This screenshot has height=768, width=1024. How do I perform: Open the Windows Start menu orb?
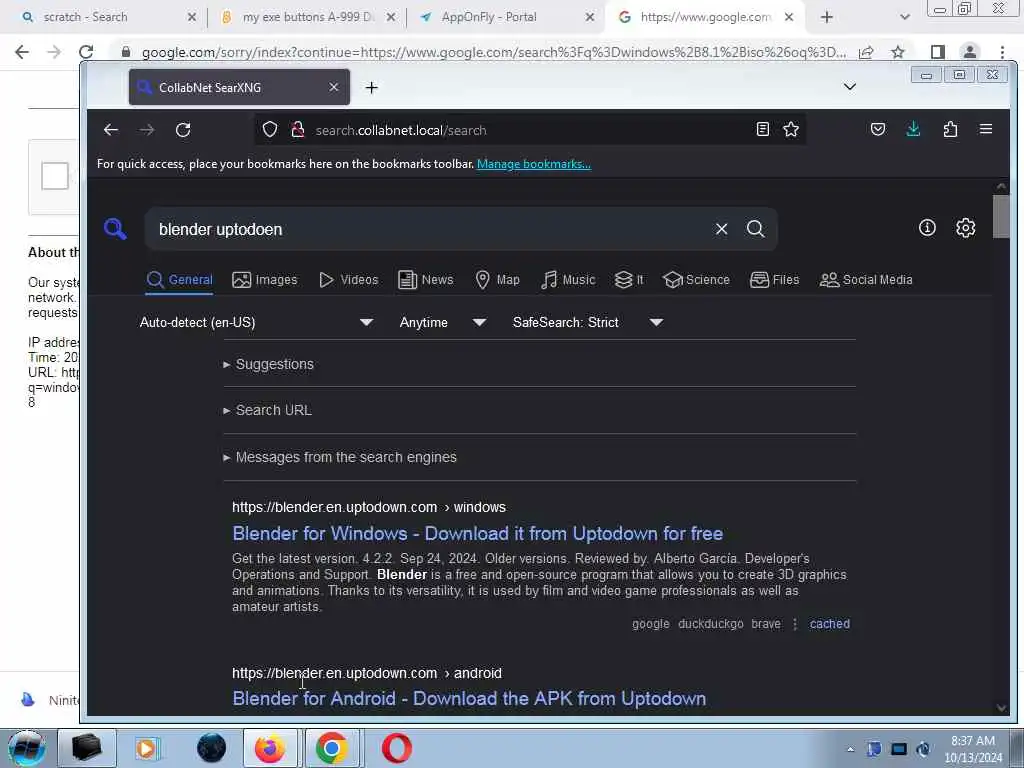pyautogui.click(x=27, y=748)
